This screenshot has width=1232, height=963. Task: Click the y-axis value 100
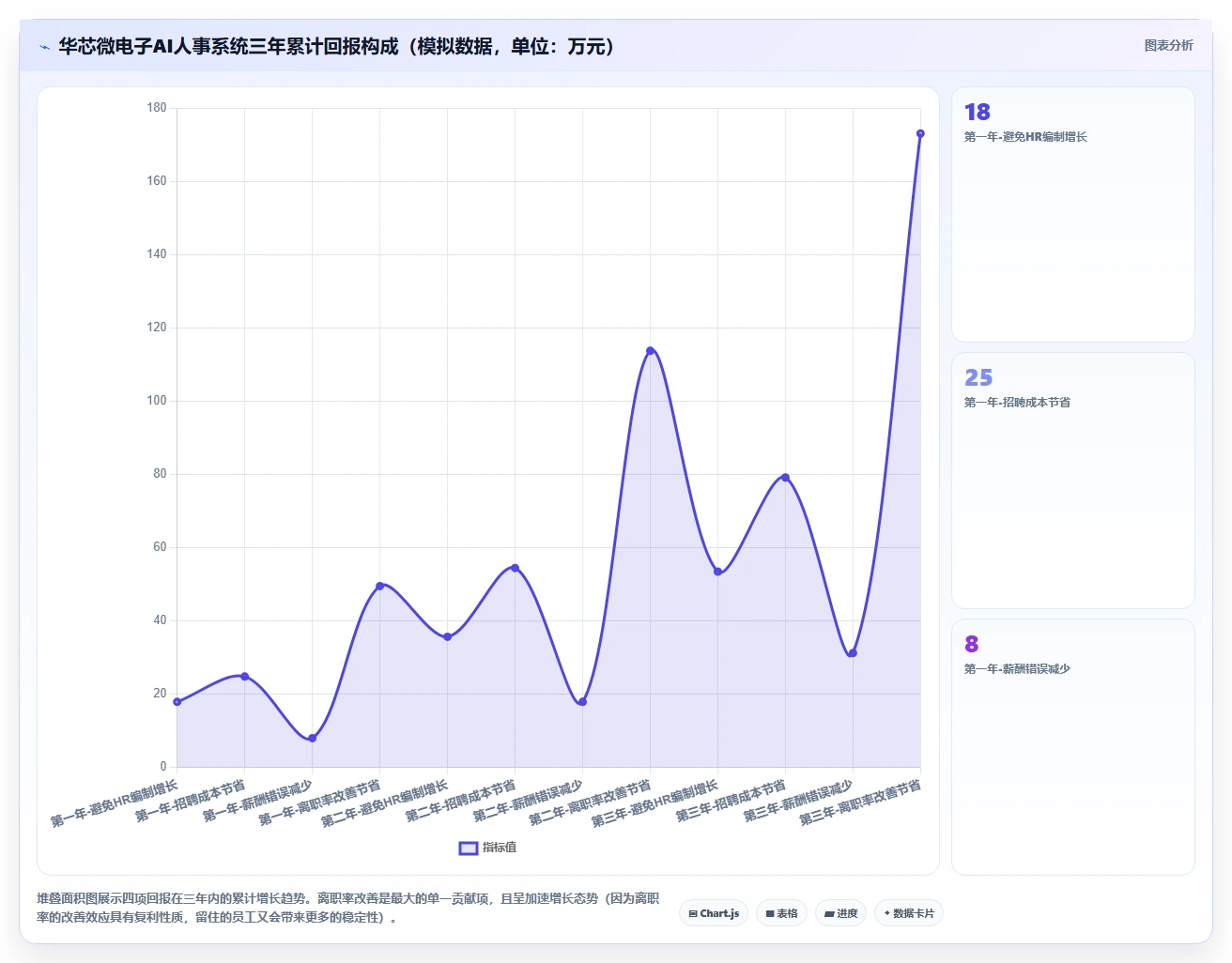(x=156, y=401)
